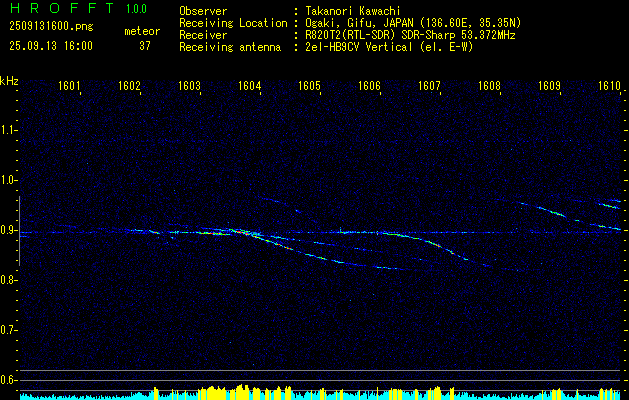Viewport: 629px width, 400px height.
Task: Click the kHz axis unit label
Action: coord(9,81)
